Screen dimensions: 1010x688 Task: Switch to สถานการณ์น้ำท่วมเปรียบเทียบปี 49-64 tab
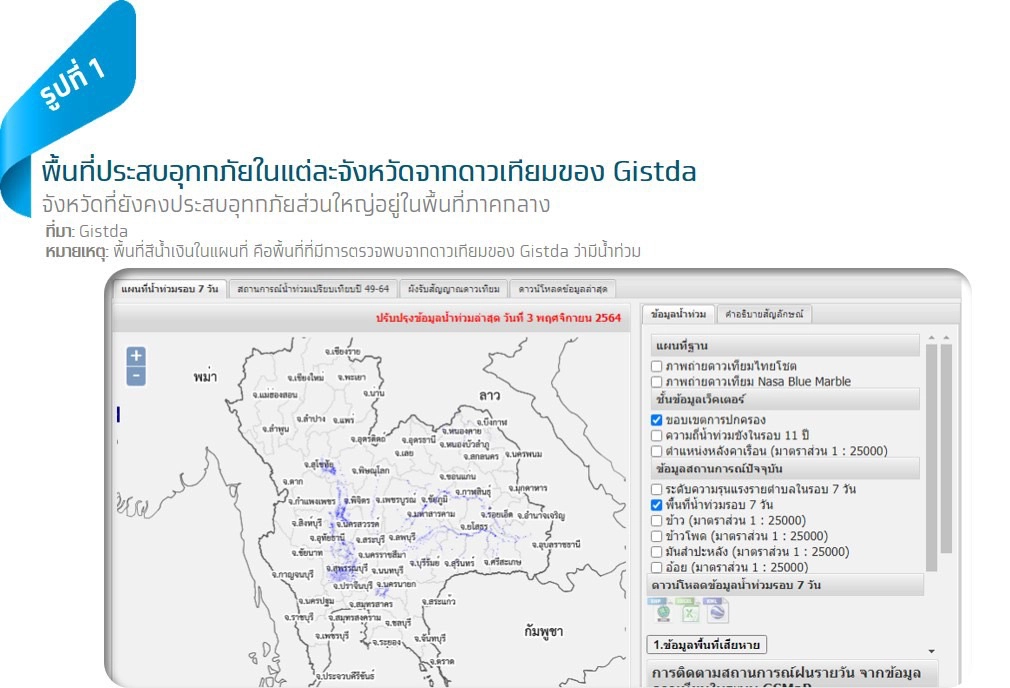tap(313, 289)
